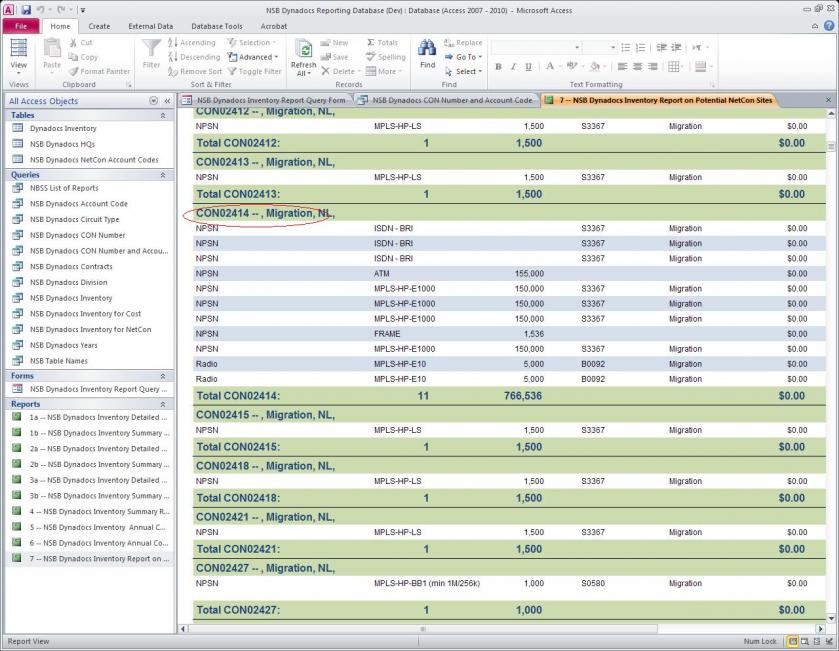Click the bullets list icon
The width and height of the screenshot is (839, 651).
click(626, 48)
